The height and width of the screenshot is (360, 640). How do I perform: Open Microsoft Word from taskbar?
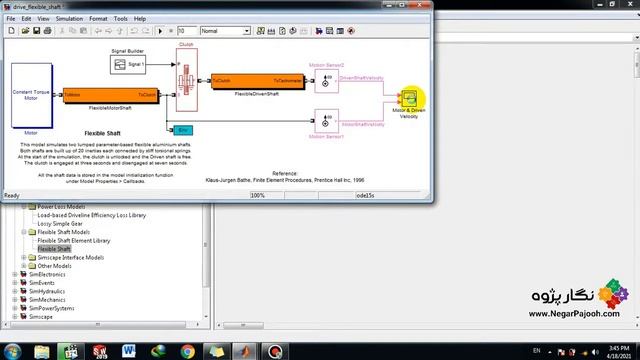[x=129, y=351]
